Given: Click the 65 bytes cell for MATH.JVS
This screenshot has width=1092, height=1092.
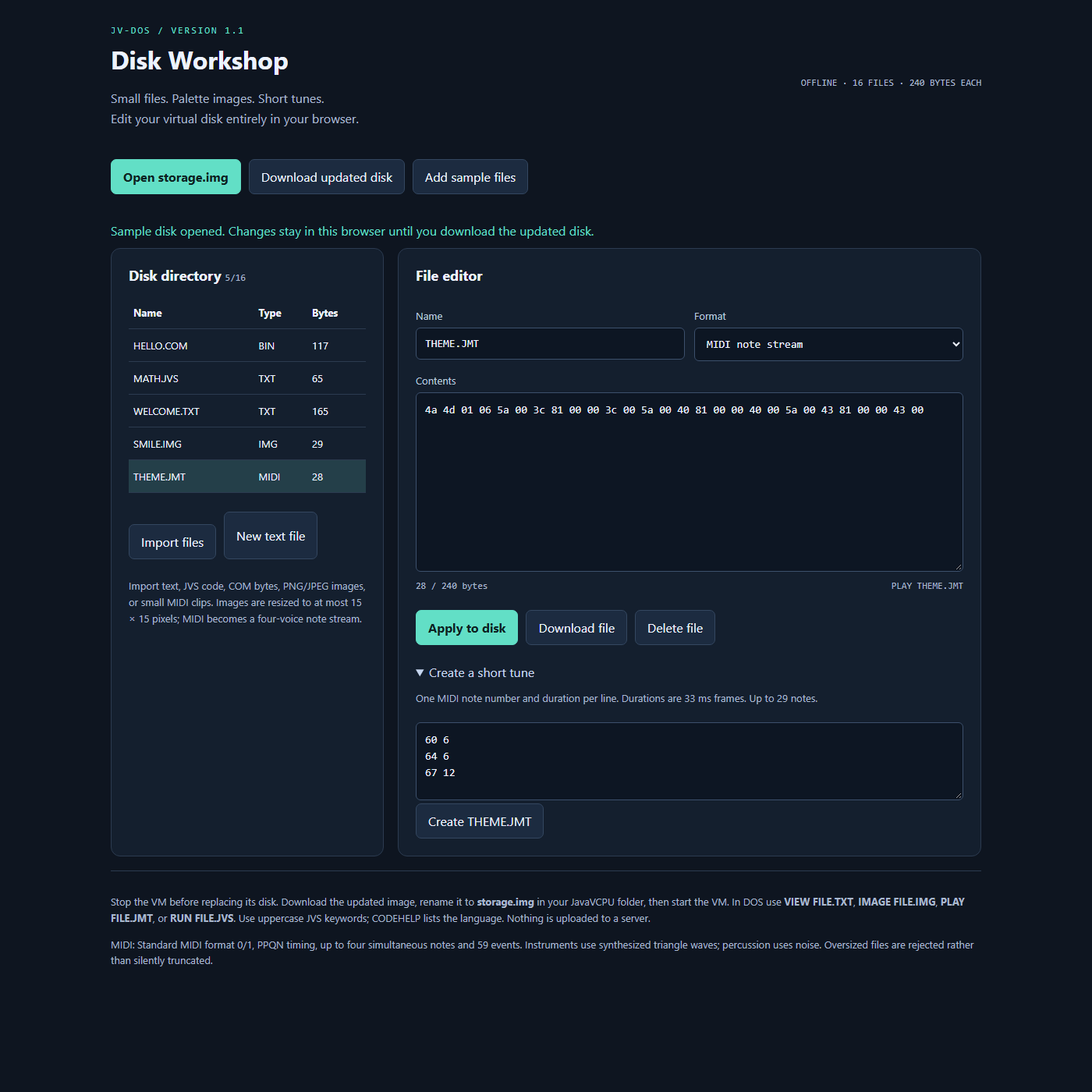Looking at the screenshot, I should pyautogui.click(x=317, y=378).
